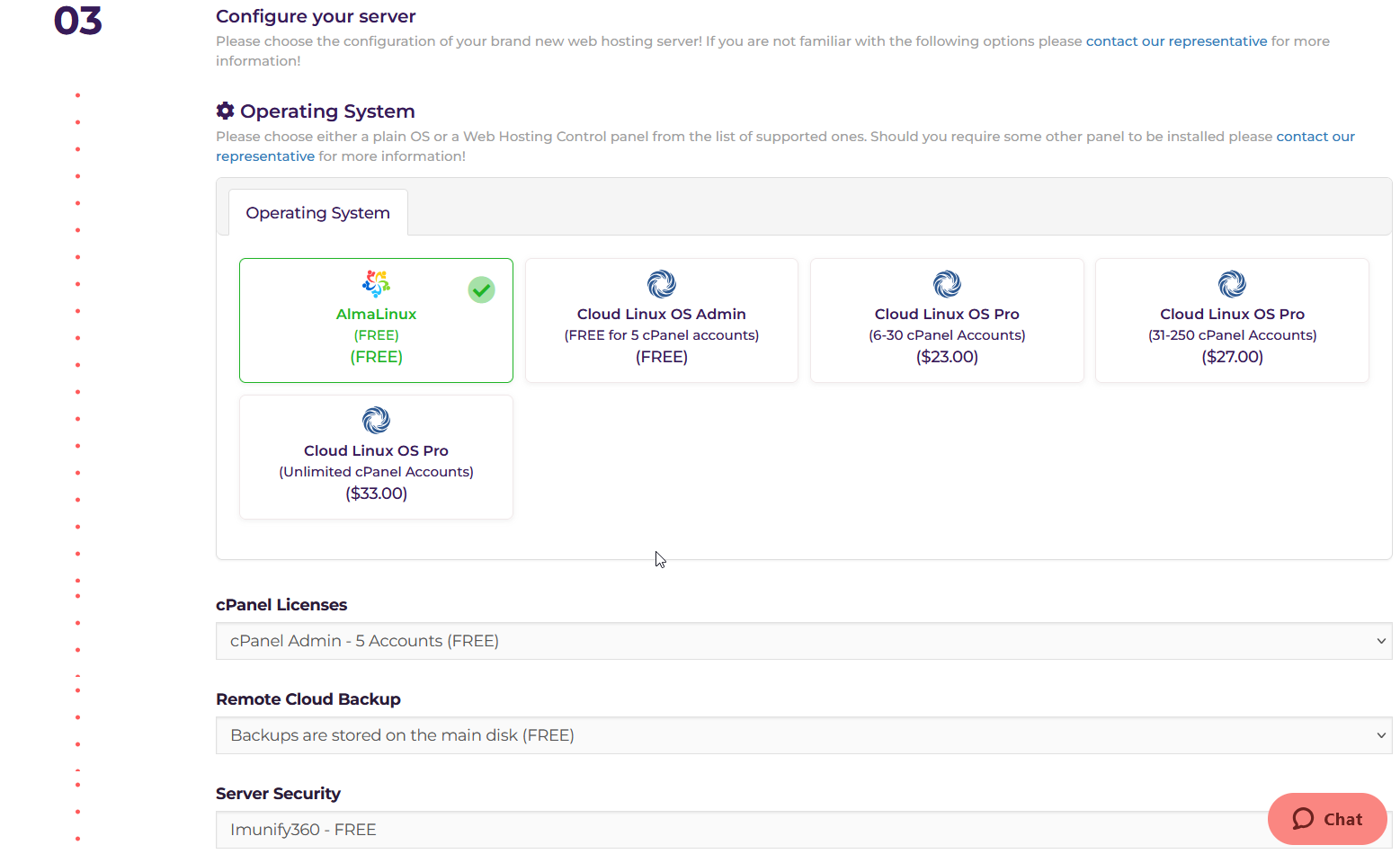Click the ($23.00) price text

pyautogui.click(x=947, y=357)
